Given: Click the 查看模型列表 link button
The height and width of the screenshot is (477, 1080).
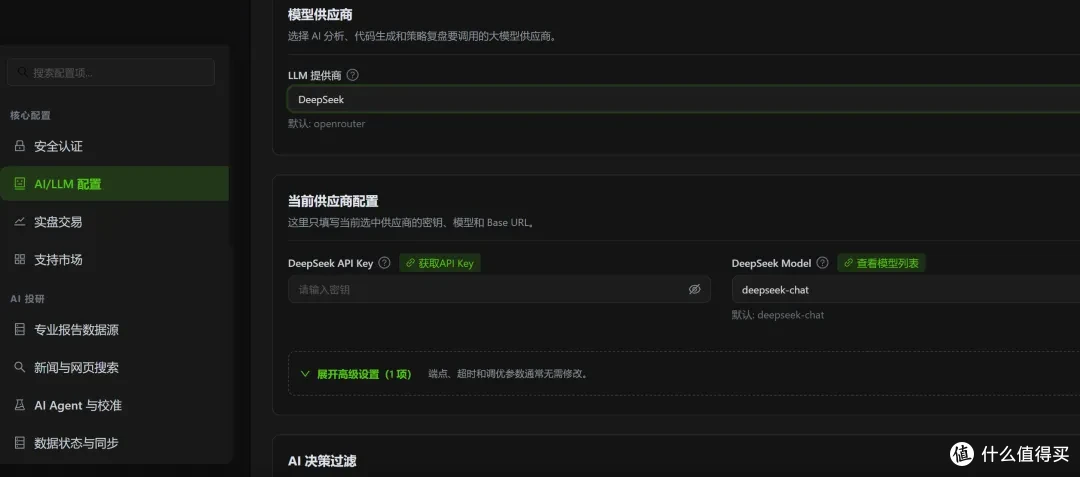Looking at the screenshot, I should (x=882, y=262).
